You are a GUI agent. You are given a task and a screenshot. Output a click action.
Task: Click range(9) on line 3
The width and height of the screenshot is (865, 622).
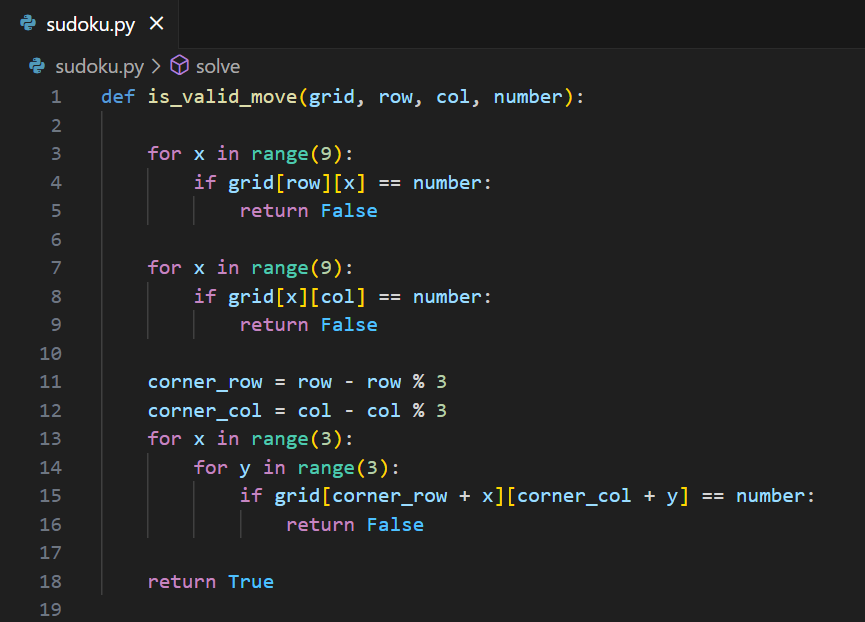coord(296,153)
